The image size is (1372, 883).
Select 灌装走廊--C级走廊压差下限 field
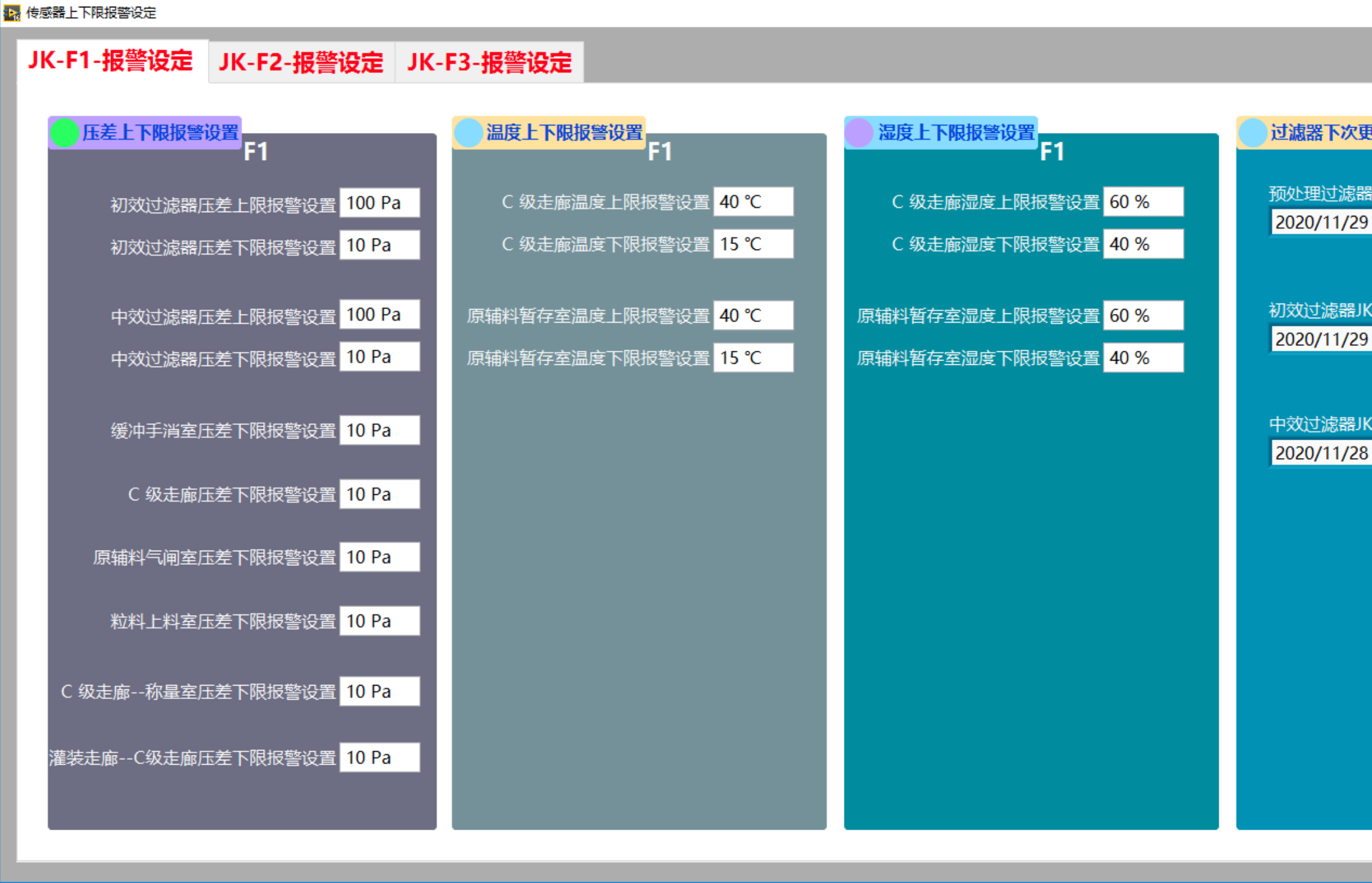(380, 758)
